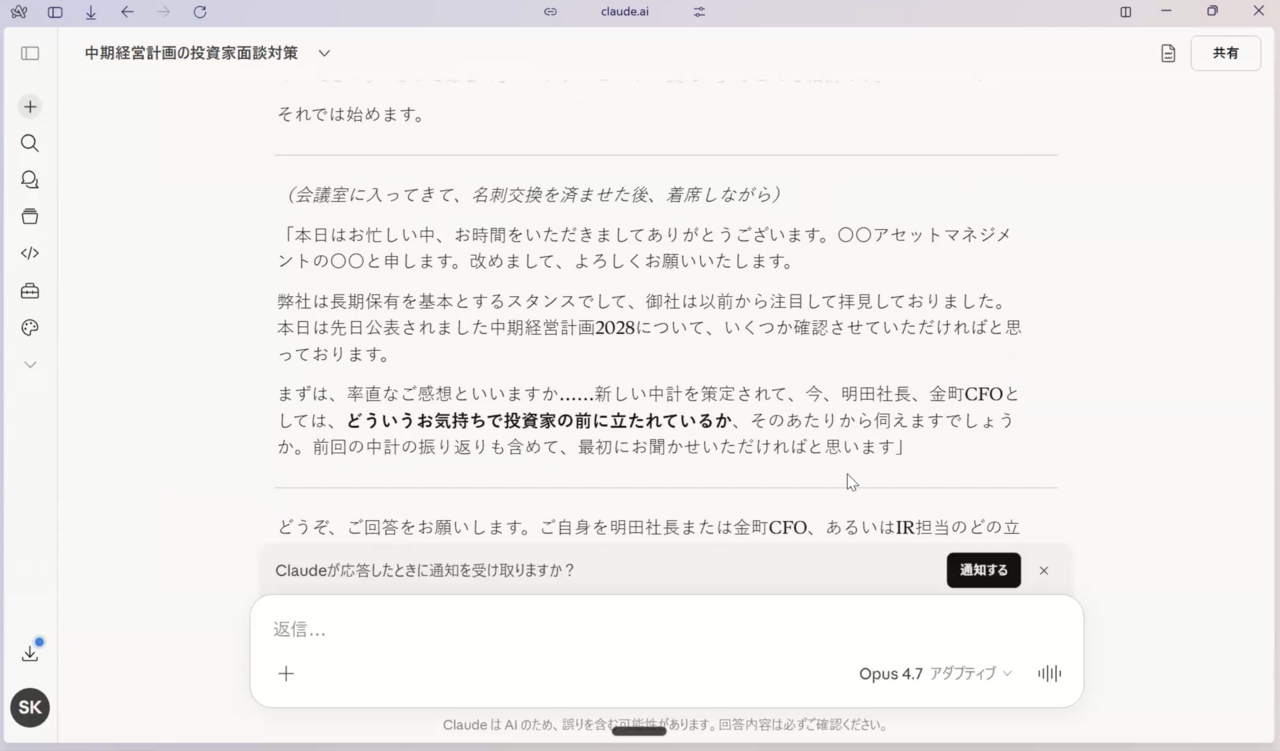Open the download app icon with badge
The width and height of the screenshot is (1280, 751).
pos(30,652)
